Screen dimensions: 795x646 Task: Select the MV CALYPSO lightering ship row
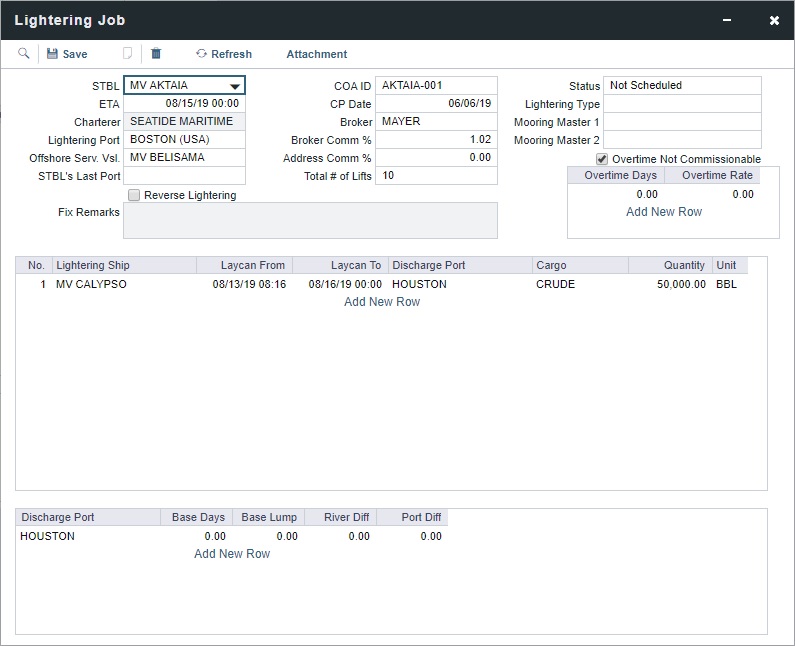(x=91, y=284)
